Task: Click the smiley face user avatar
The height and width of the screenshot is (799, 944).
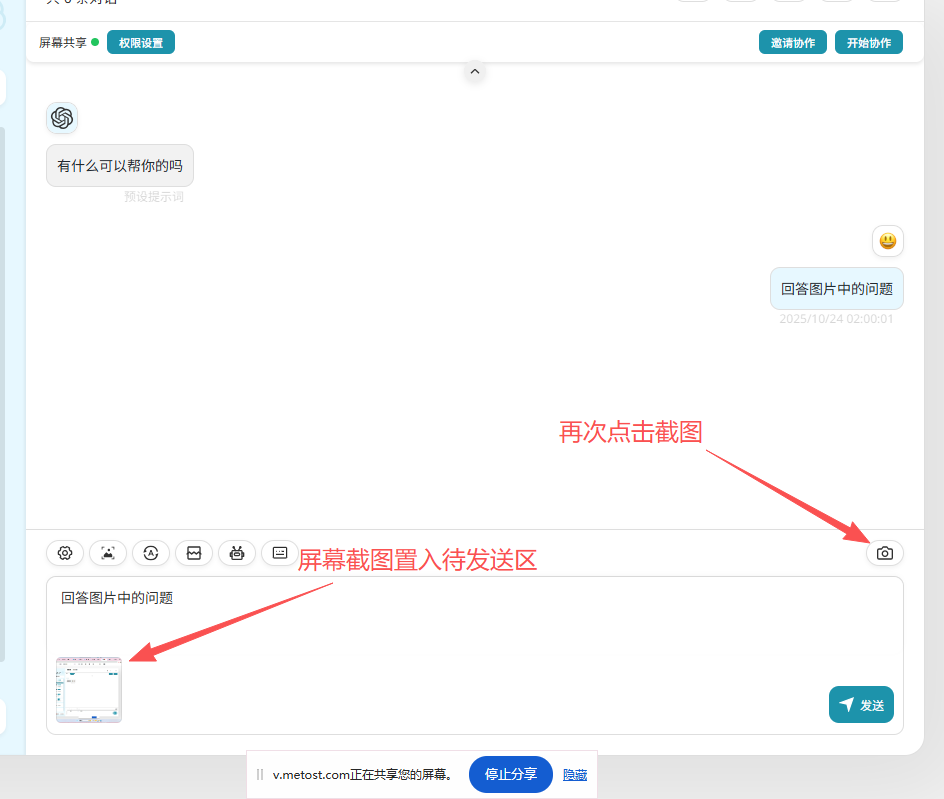Action: (x=887, y=241)
